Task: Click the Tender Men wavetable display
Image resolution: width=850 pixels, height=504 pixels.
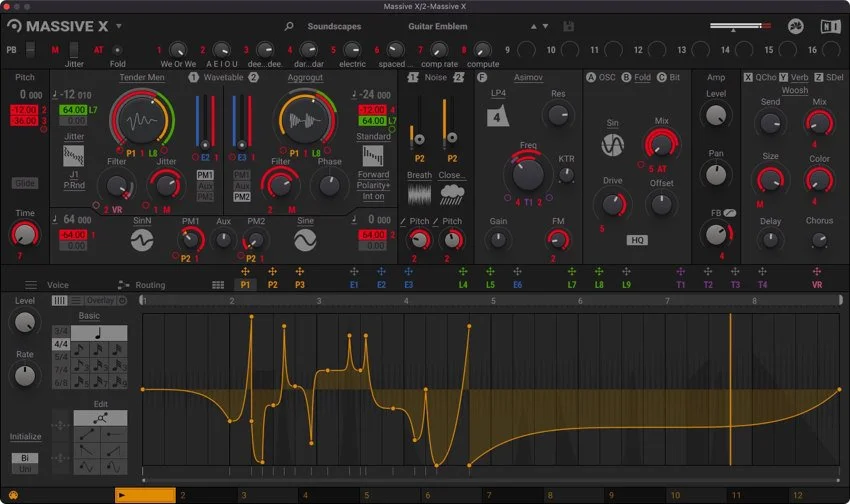Action: pyautogui.click(x=142, y=120)
